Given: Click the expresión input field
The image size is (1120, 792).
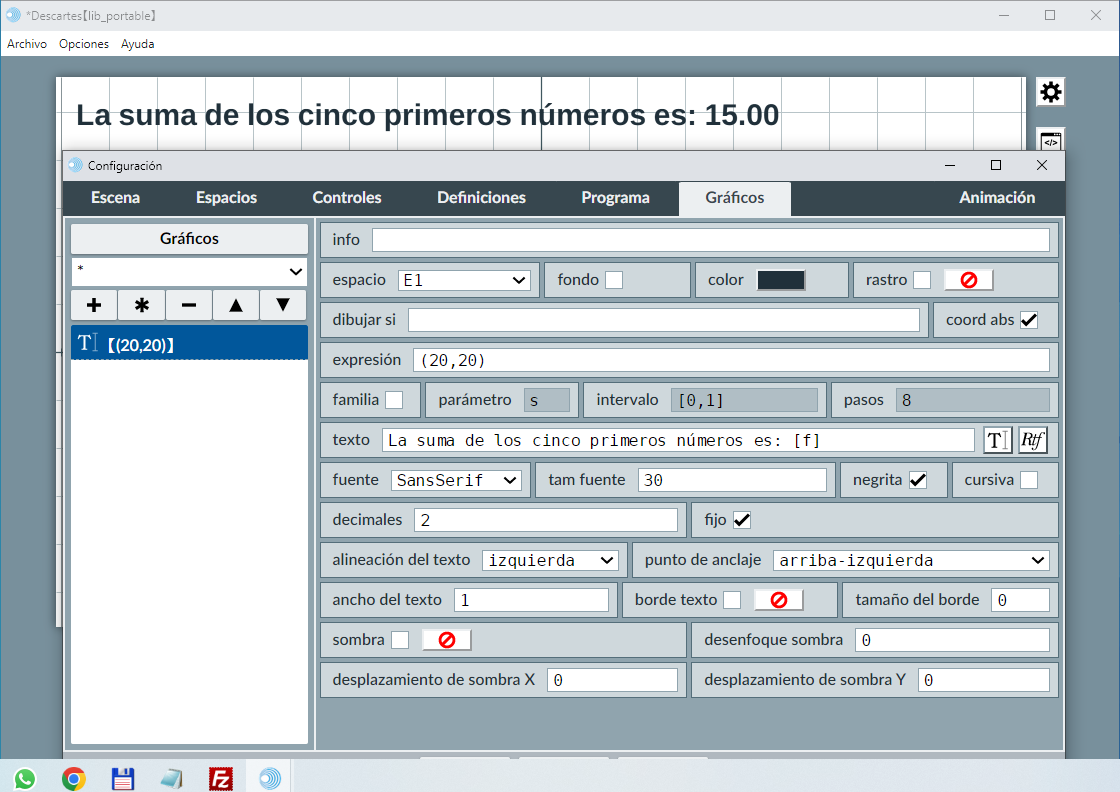Looking at the screenshot, I should 730,360.
